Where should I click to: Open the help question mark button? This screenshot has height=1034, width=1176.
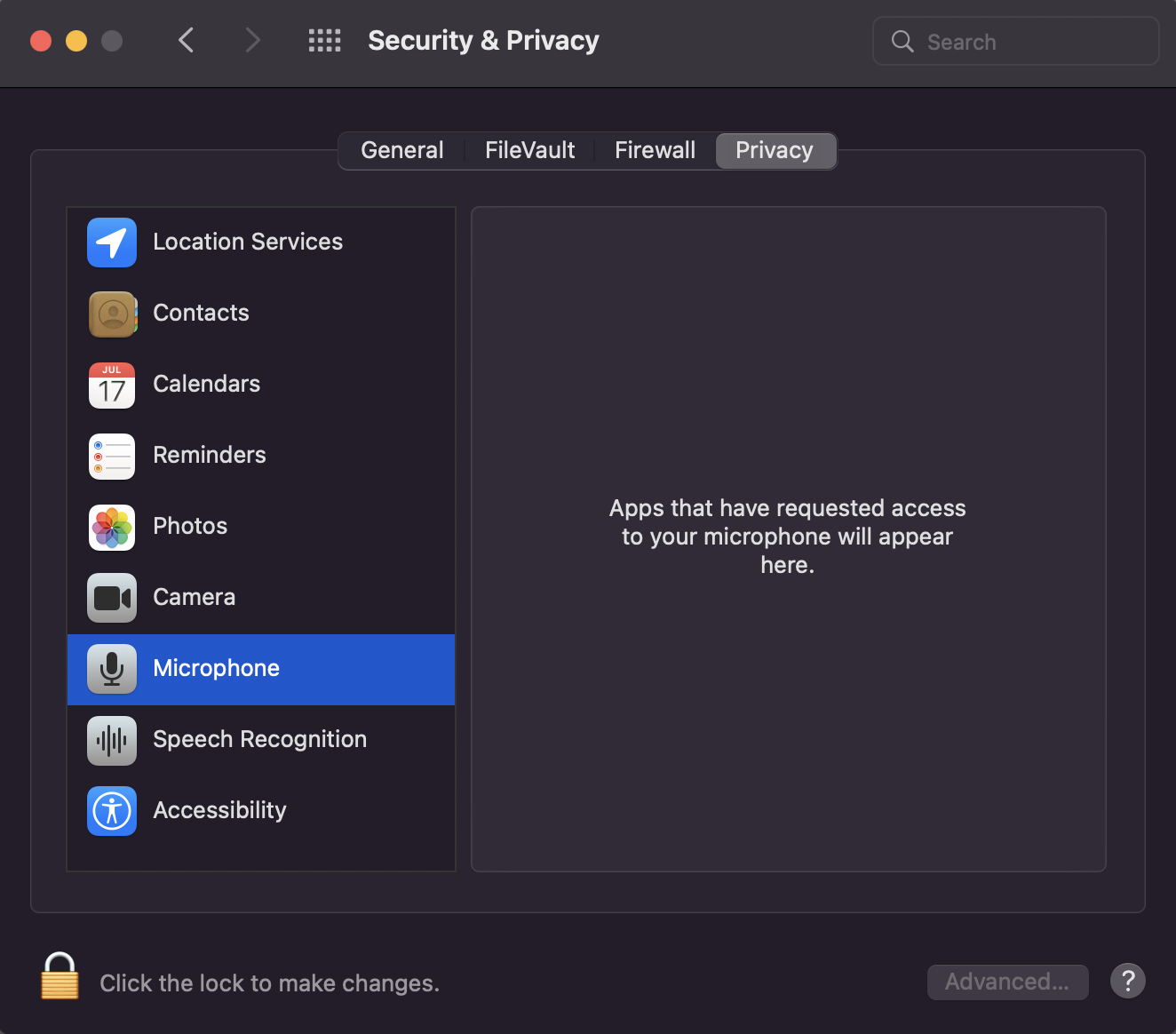(x=1128, y=982)
